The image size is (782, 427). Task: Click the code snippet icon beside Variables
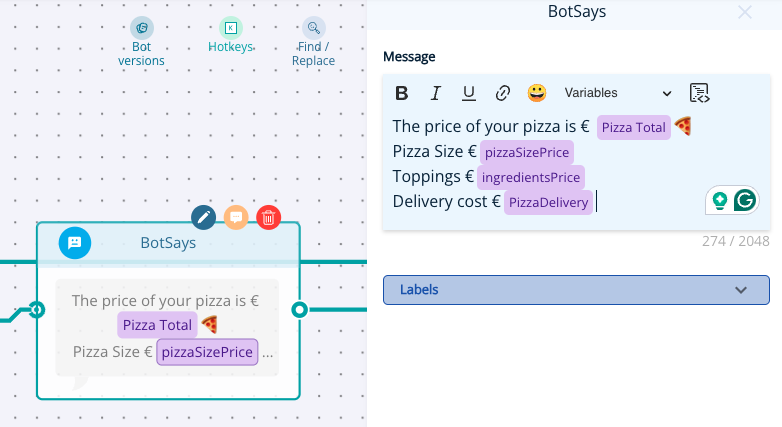tap(699, 93)
